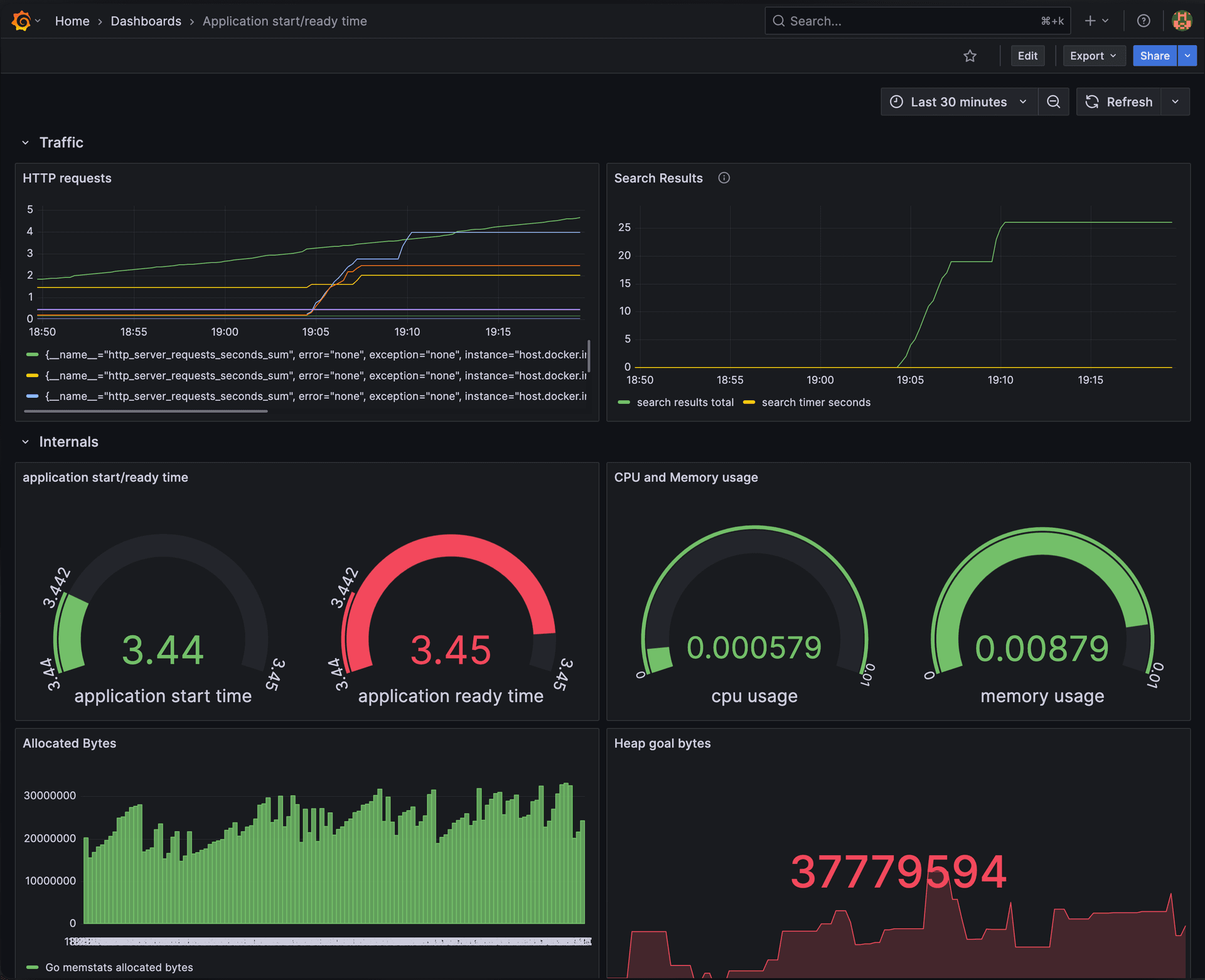Go to Home from the breadcrumb
The width and height of the screenshot is (1205, 980).
coord(72,21)
